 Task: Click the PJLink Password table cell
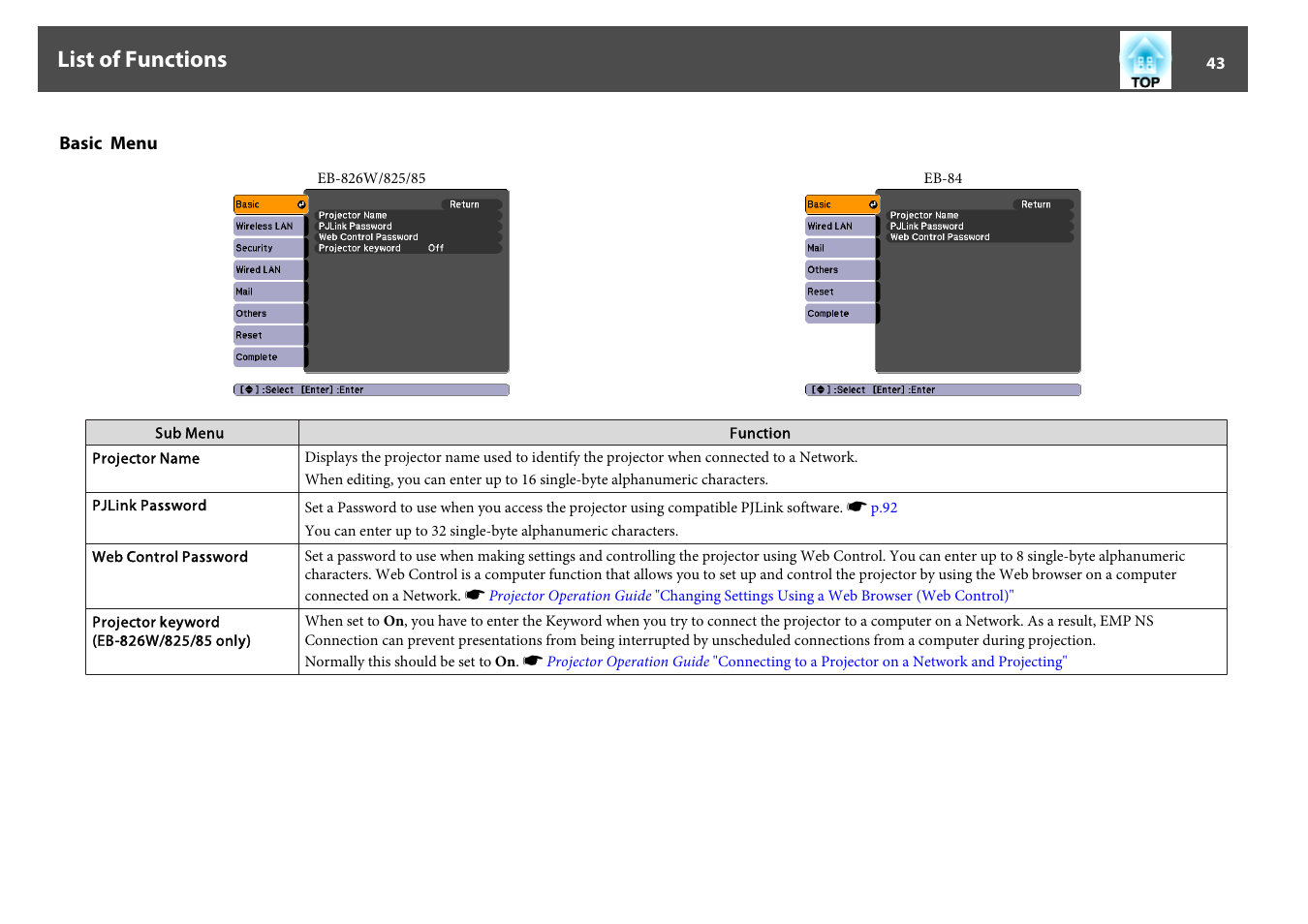[192, 518]
